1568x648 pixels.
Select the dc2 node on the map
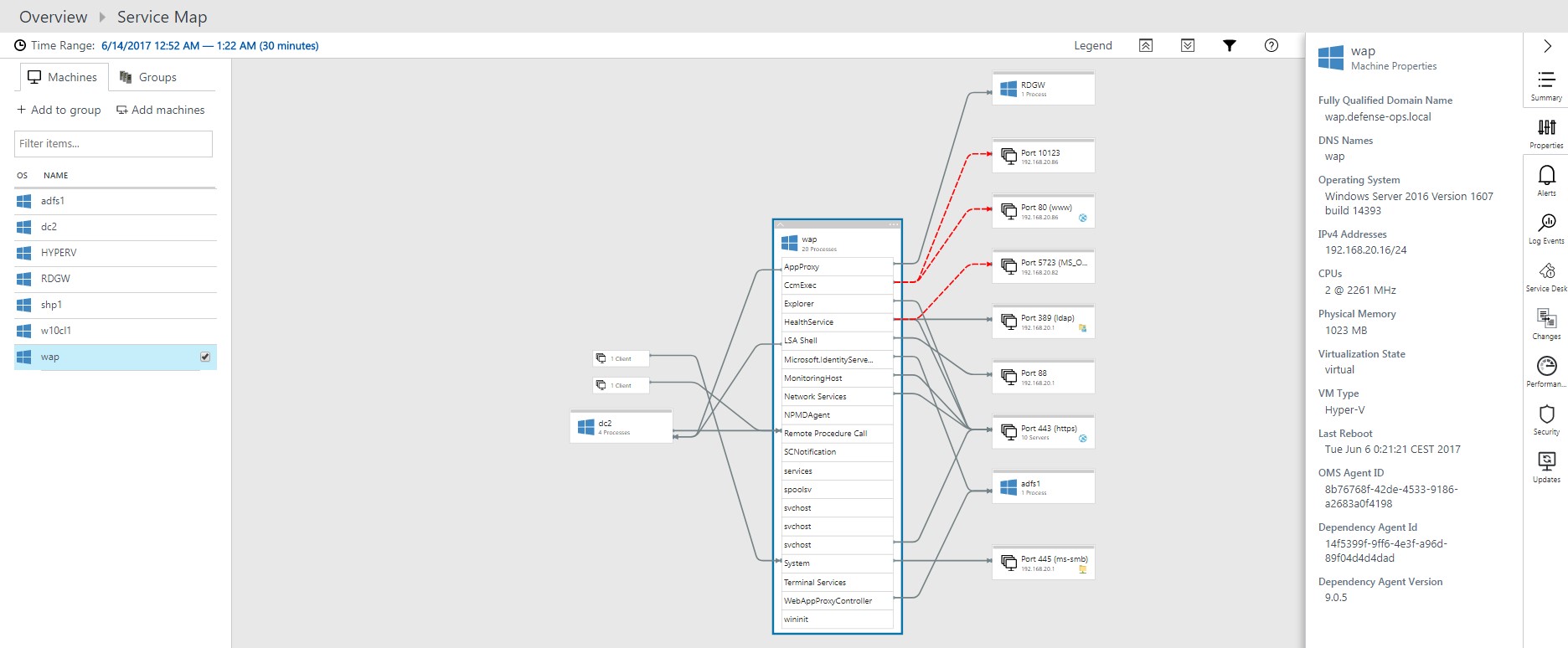coord(621,427)
